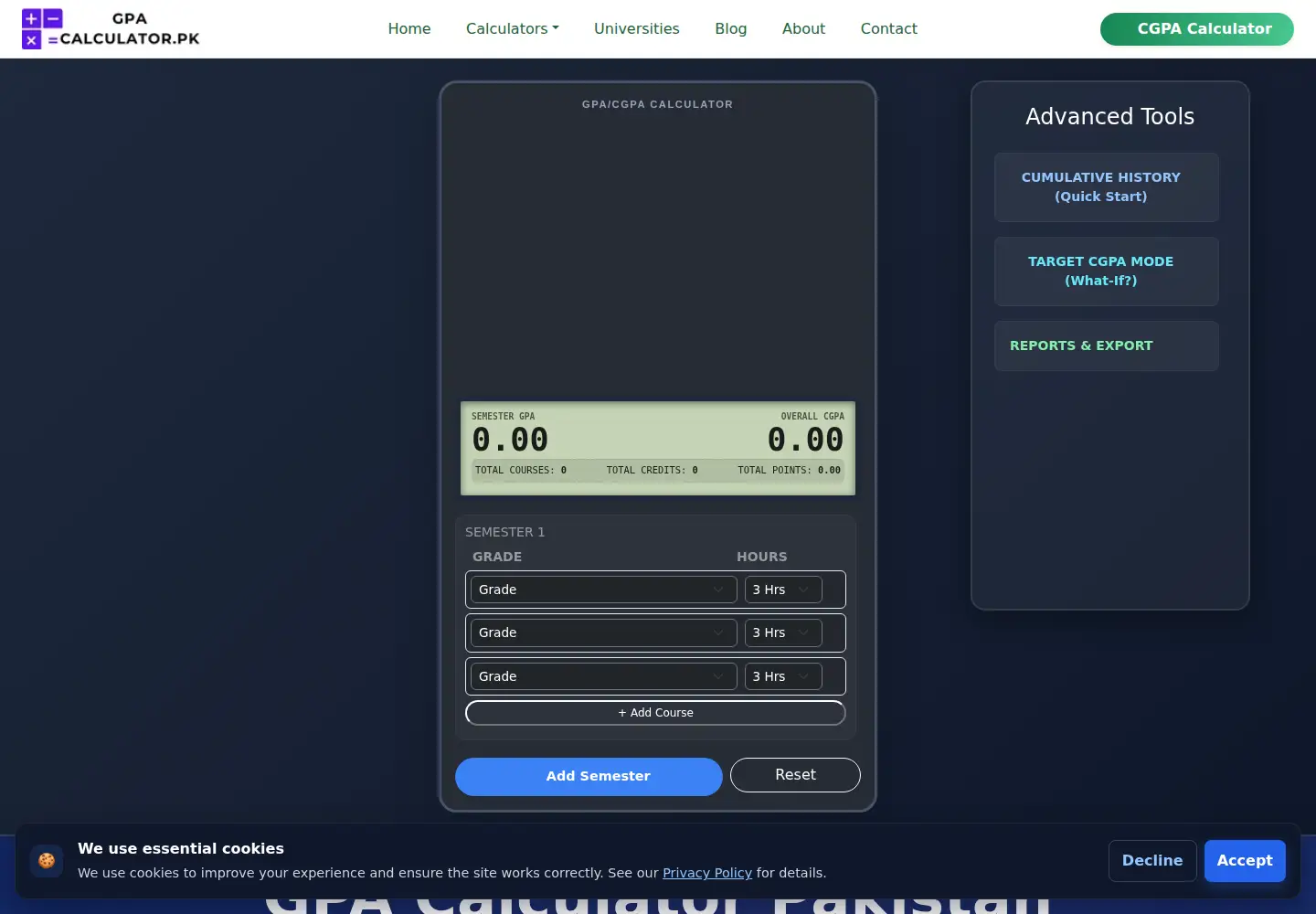The height and width of the screenshot is (914, 1316).
Task: Change the 3 Hrs selector in the third course row
Action: coord(783,676)
